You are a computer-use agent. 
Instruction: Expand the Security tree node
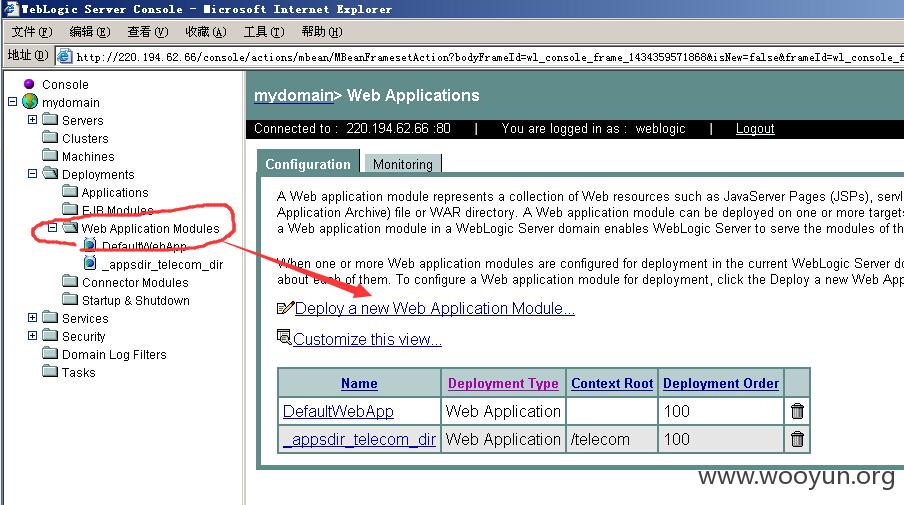32,336
